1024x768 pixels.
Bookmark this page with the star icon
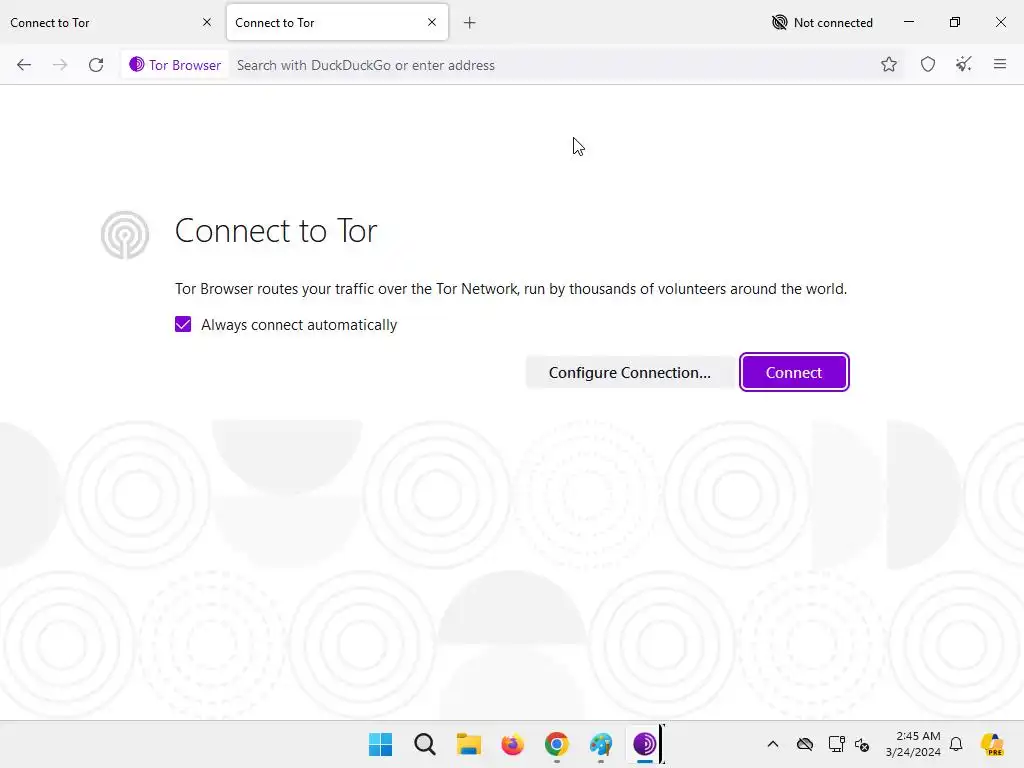click(x=888, y=65)
